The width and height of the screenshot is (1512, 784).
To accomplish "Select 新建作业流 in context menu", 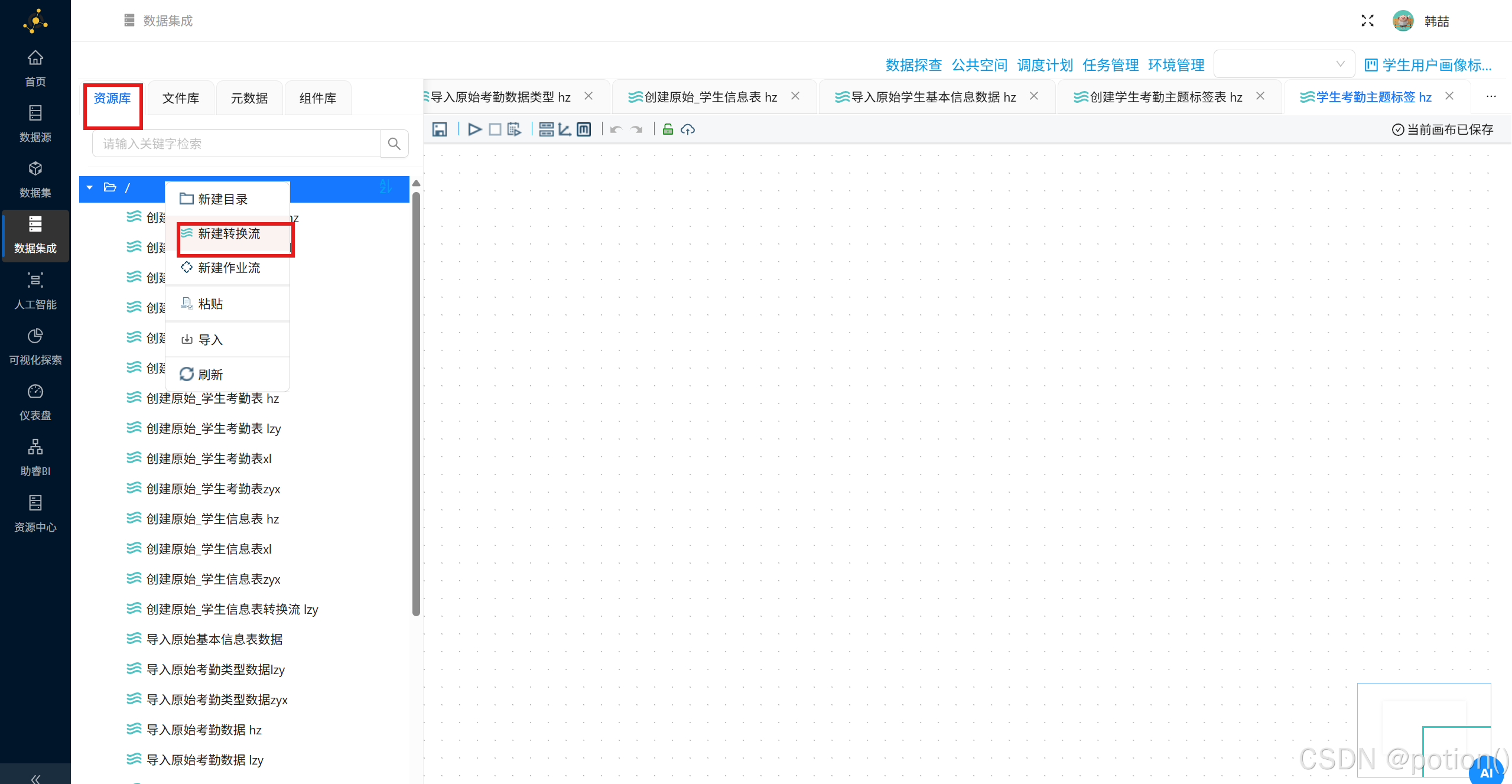I will pos(227,268).
